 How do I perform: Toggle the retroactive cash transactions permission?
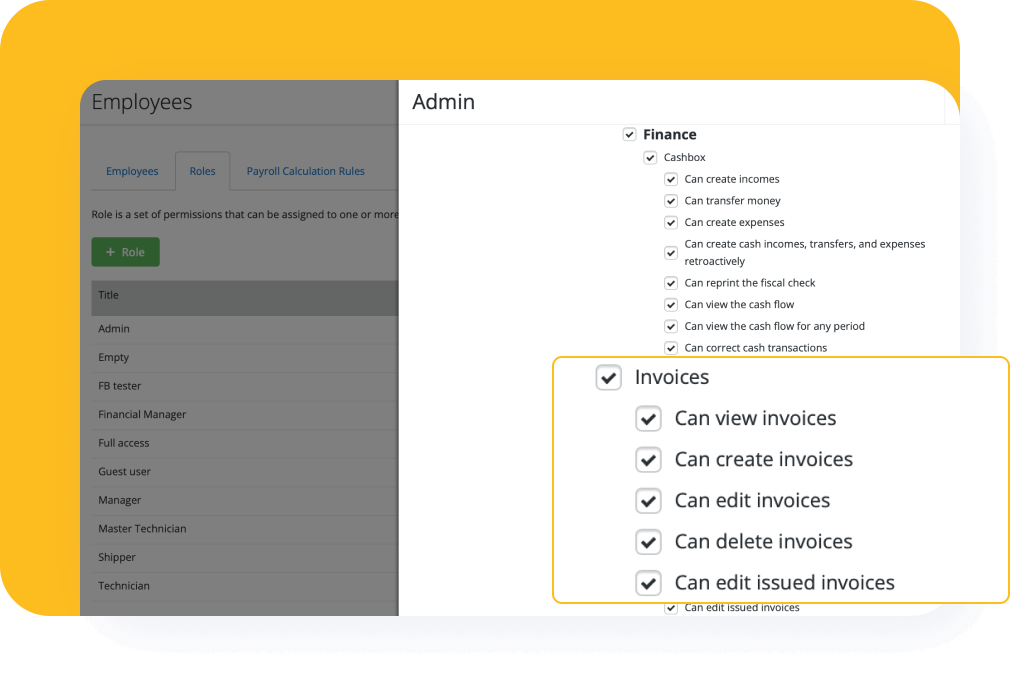[671, 252]
